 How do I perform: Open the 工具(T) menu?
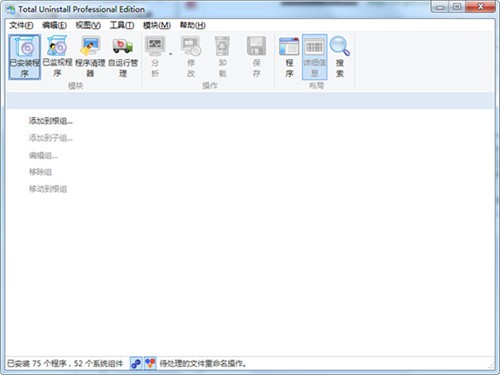pyautogui.click(x=122, y=25)
